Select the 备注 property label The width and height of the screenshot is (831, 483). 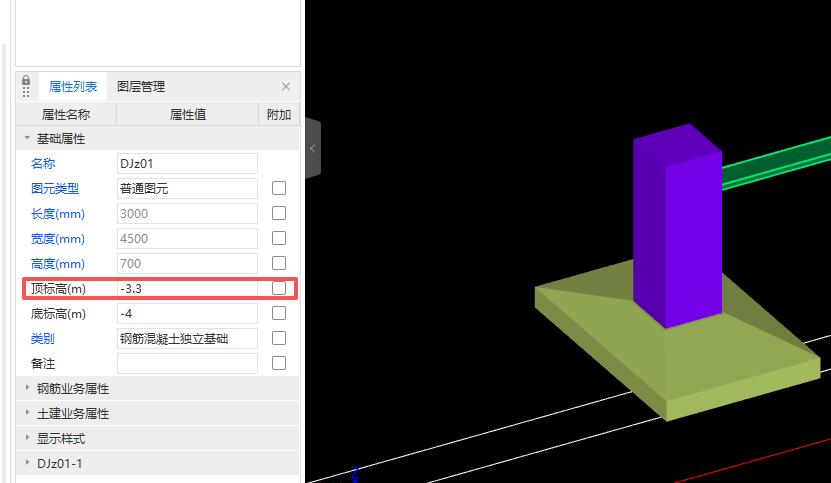[x=43, y=363]
